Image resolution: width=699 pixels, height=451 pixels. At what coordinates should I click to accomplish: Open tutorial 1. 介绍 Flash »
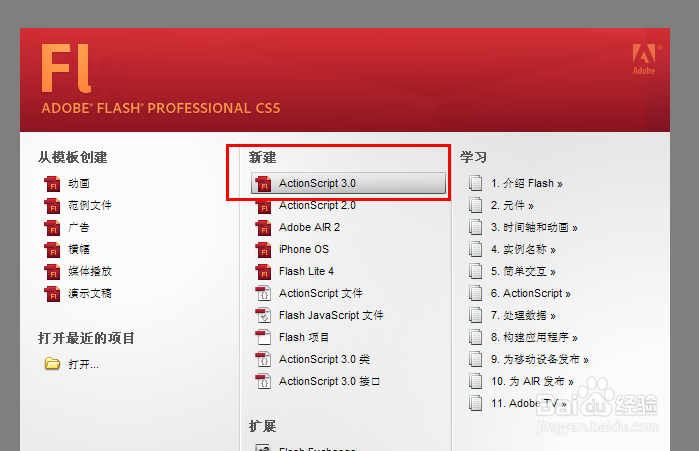[x=526, y=183]
